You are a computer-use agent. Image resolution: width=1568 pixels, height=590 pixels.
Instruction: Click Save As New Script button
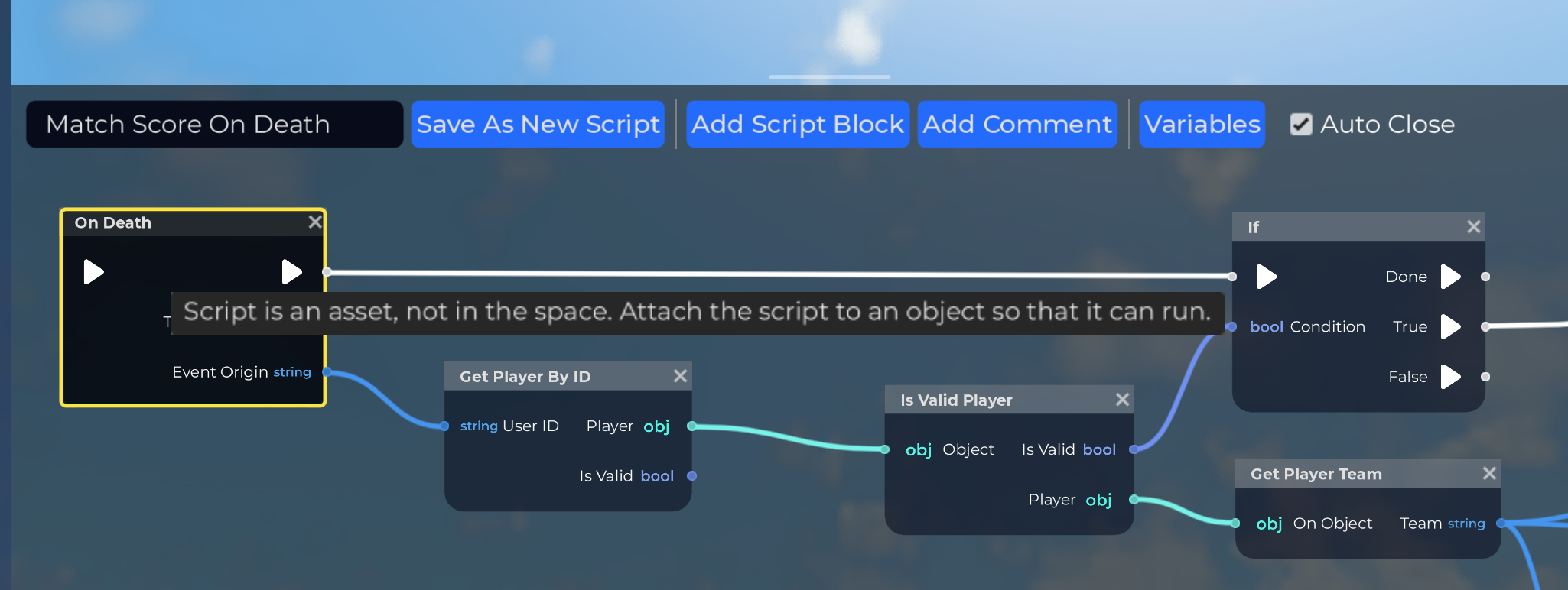pyautogui.click(x=538, y=124)
